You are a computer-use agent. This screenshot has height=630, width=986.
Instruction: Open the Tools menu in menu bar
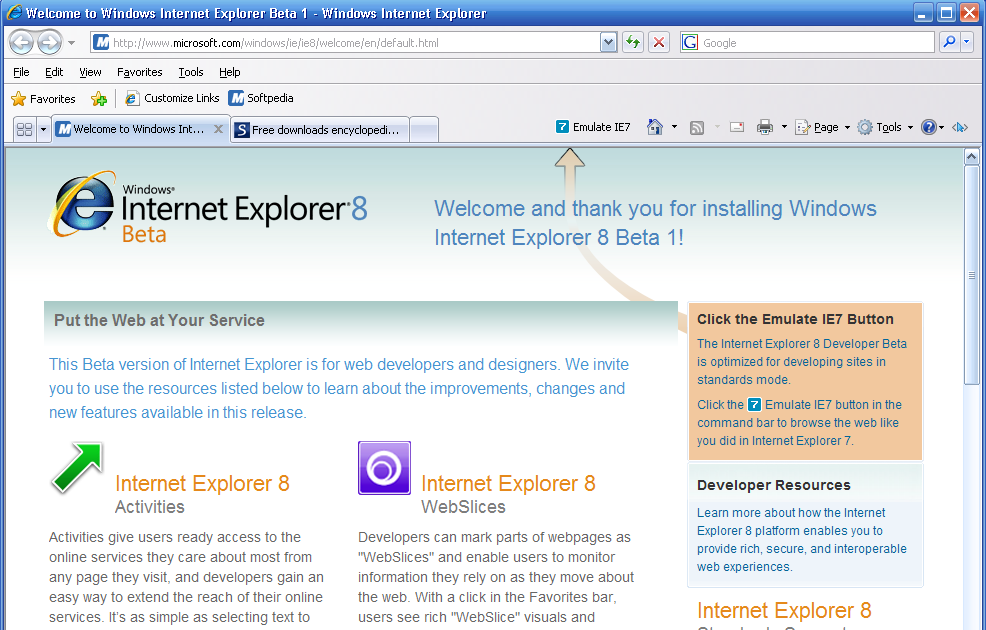point(191,72)
